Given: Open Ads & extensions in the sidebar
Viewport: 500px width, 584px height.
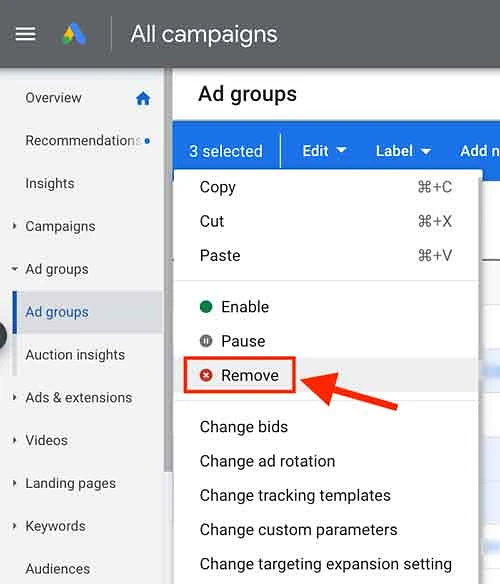Looking at the screenshot, I should click(x=79, y=397).
